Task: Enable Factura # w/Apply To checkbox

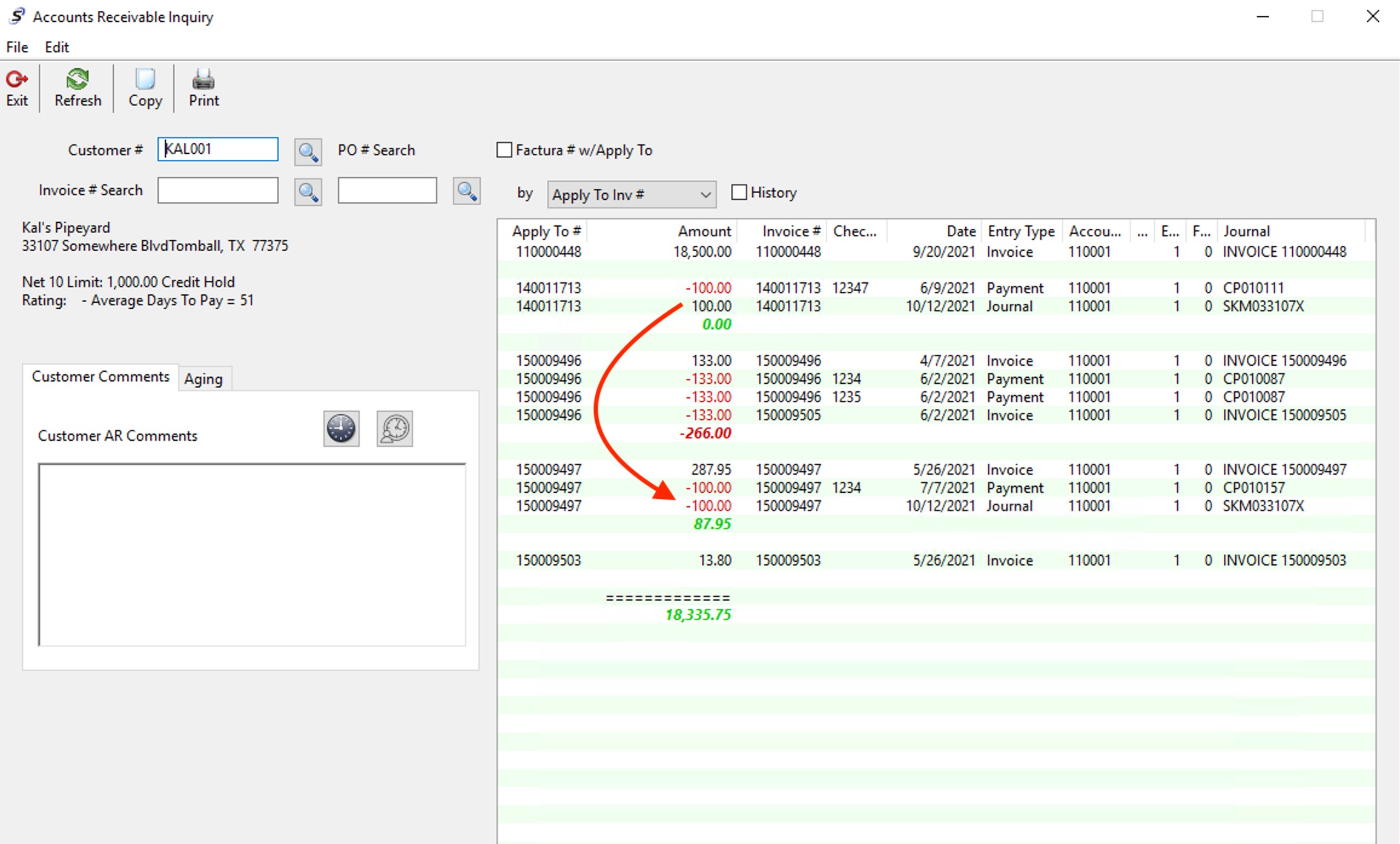Action: coord(504,150)
